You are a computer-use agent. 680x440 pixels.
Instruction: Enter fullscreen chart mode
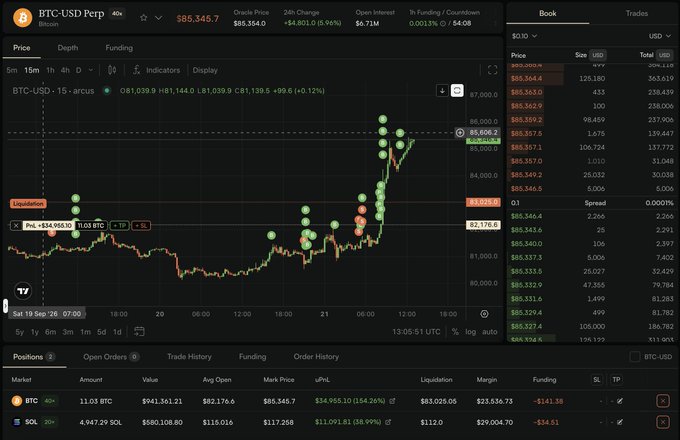492,70
